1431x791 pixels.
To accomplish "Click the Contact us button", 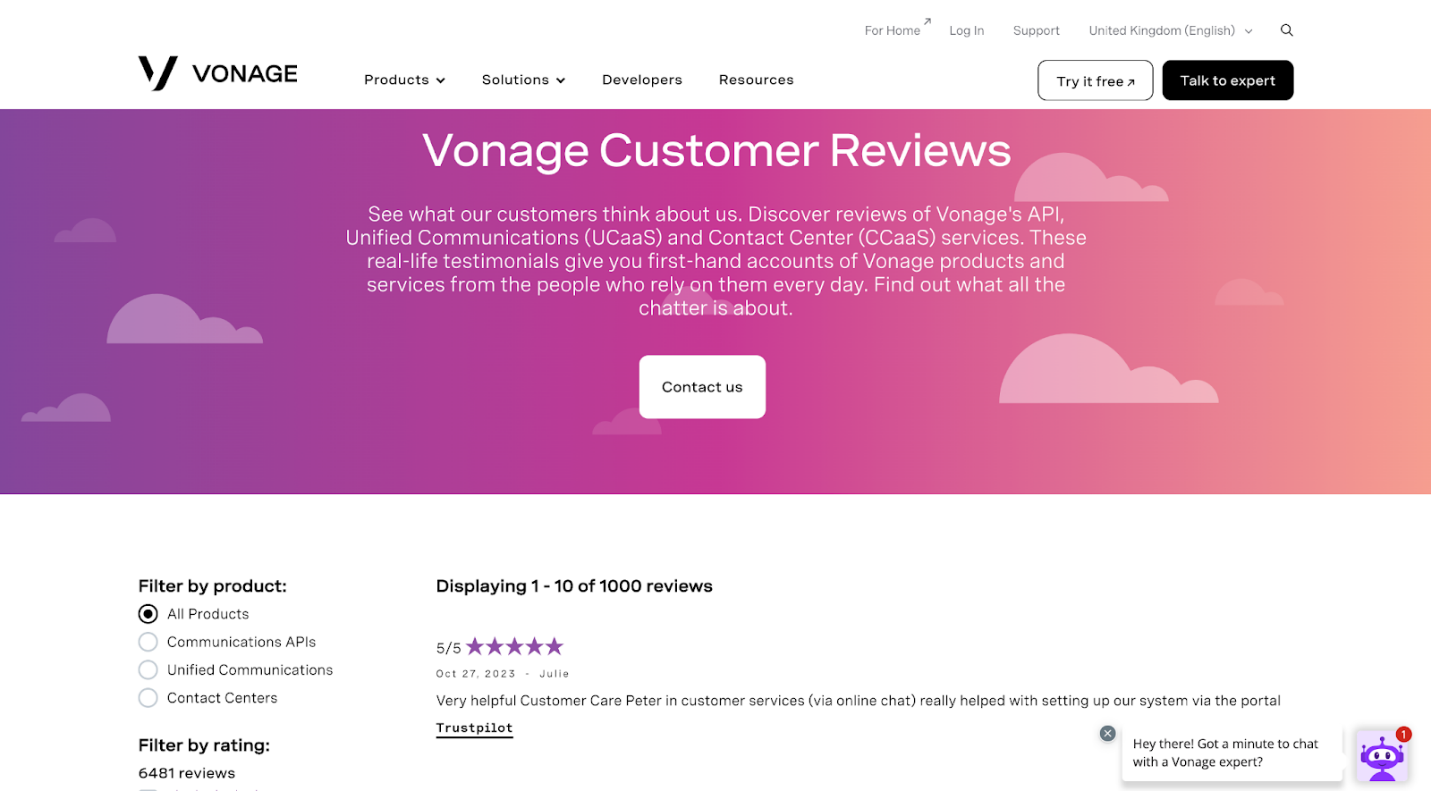I will 702,387.
